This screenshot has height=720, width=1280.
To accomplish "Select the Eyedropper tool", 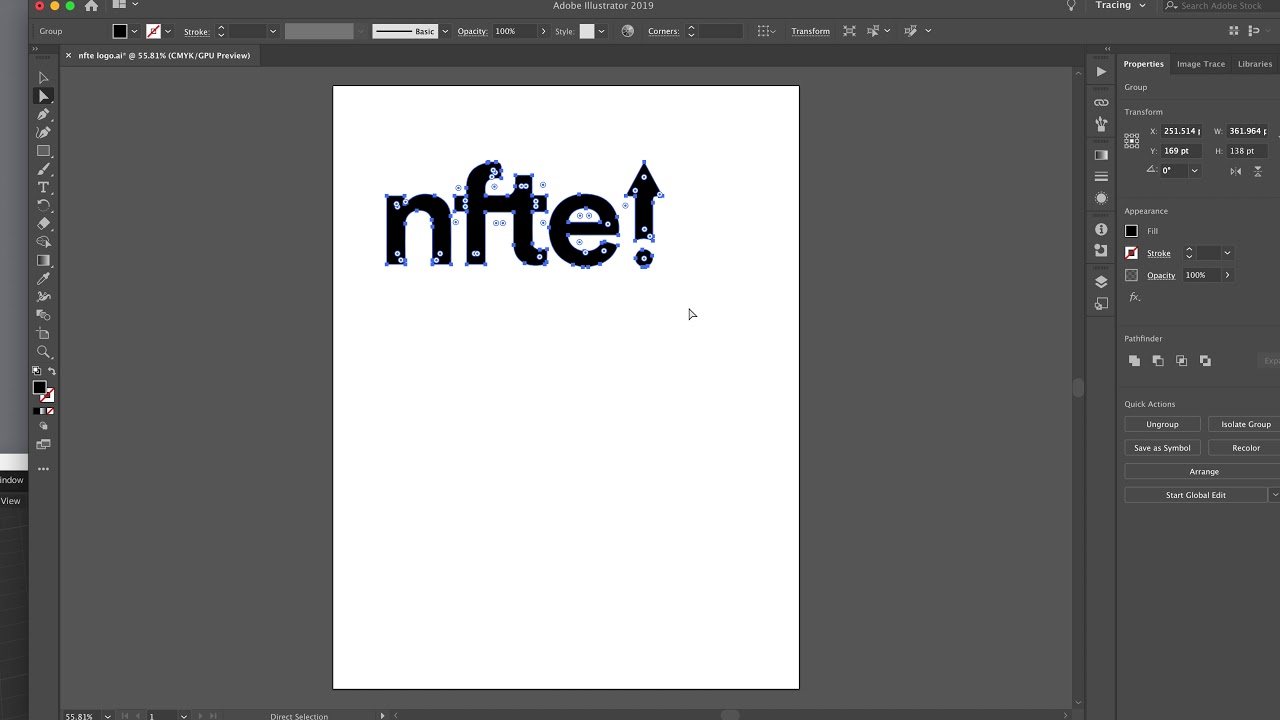I will [x=43, y=279].
